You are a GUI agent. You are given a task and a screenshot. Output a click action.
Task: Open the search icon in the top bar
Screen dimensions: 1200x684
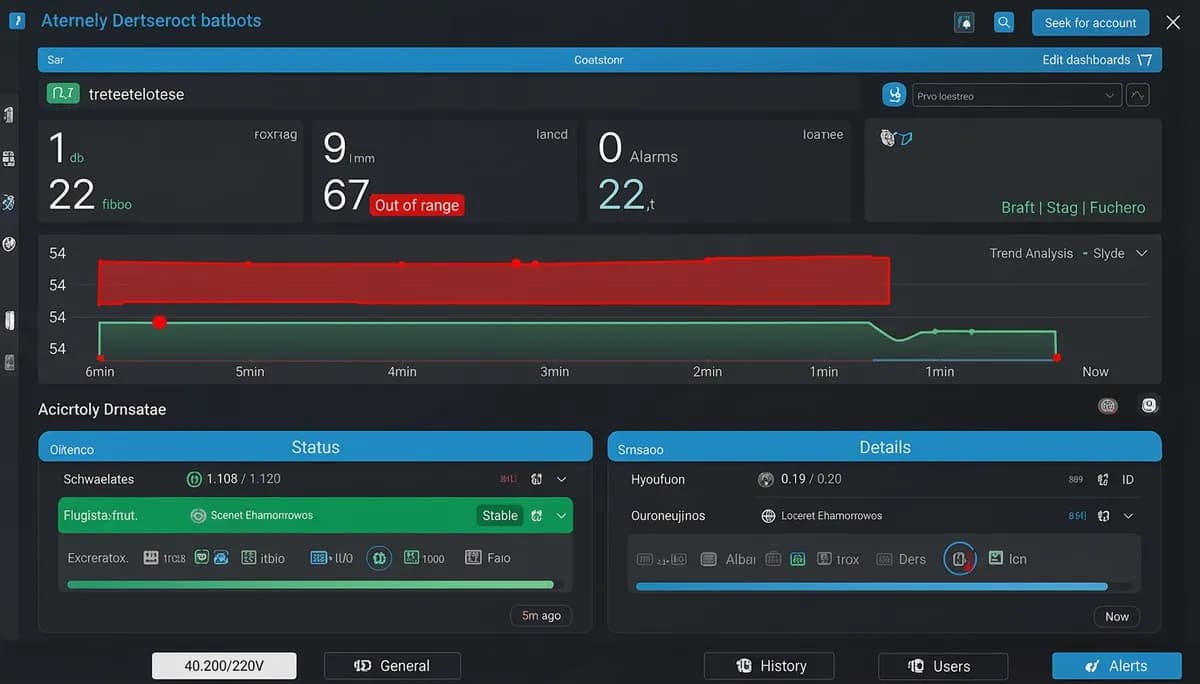[x=1004, y=21]
